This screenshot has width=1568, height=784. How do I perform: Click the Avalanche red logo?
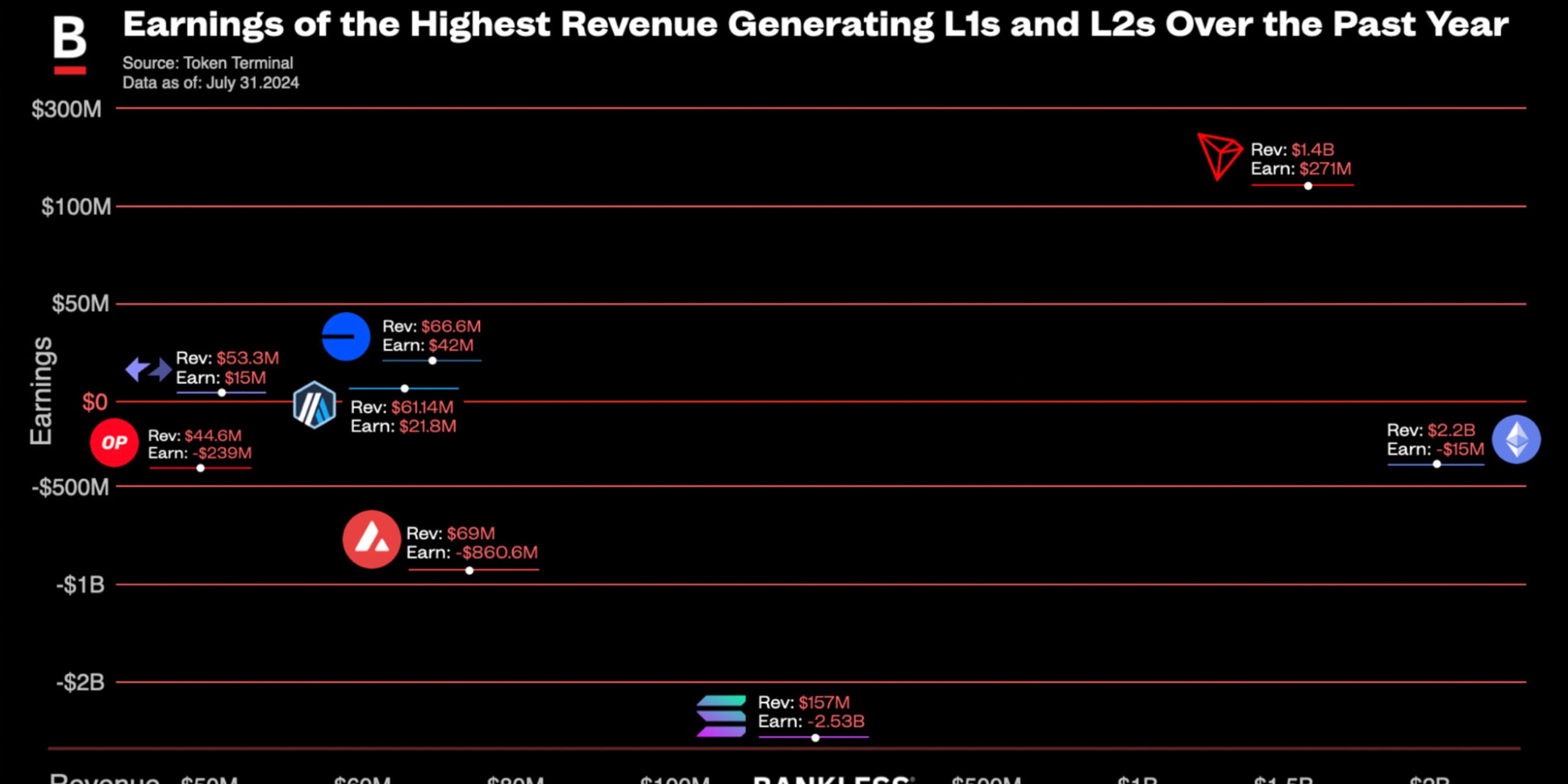(x=371, y=540)
